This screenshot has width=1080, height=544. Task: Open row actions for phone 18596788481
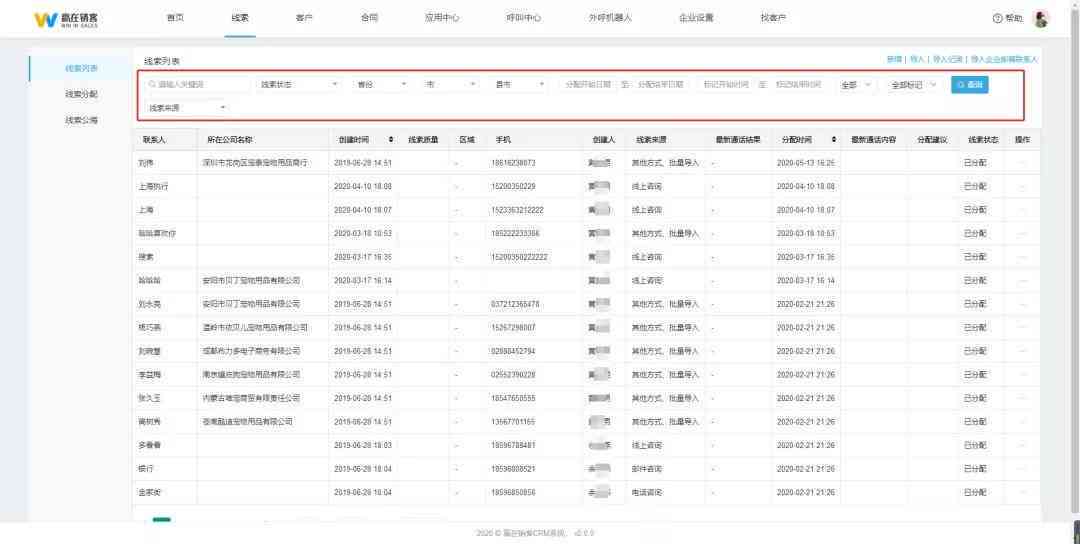click(1022, 446)
